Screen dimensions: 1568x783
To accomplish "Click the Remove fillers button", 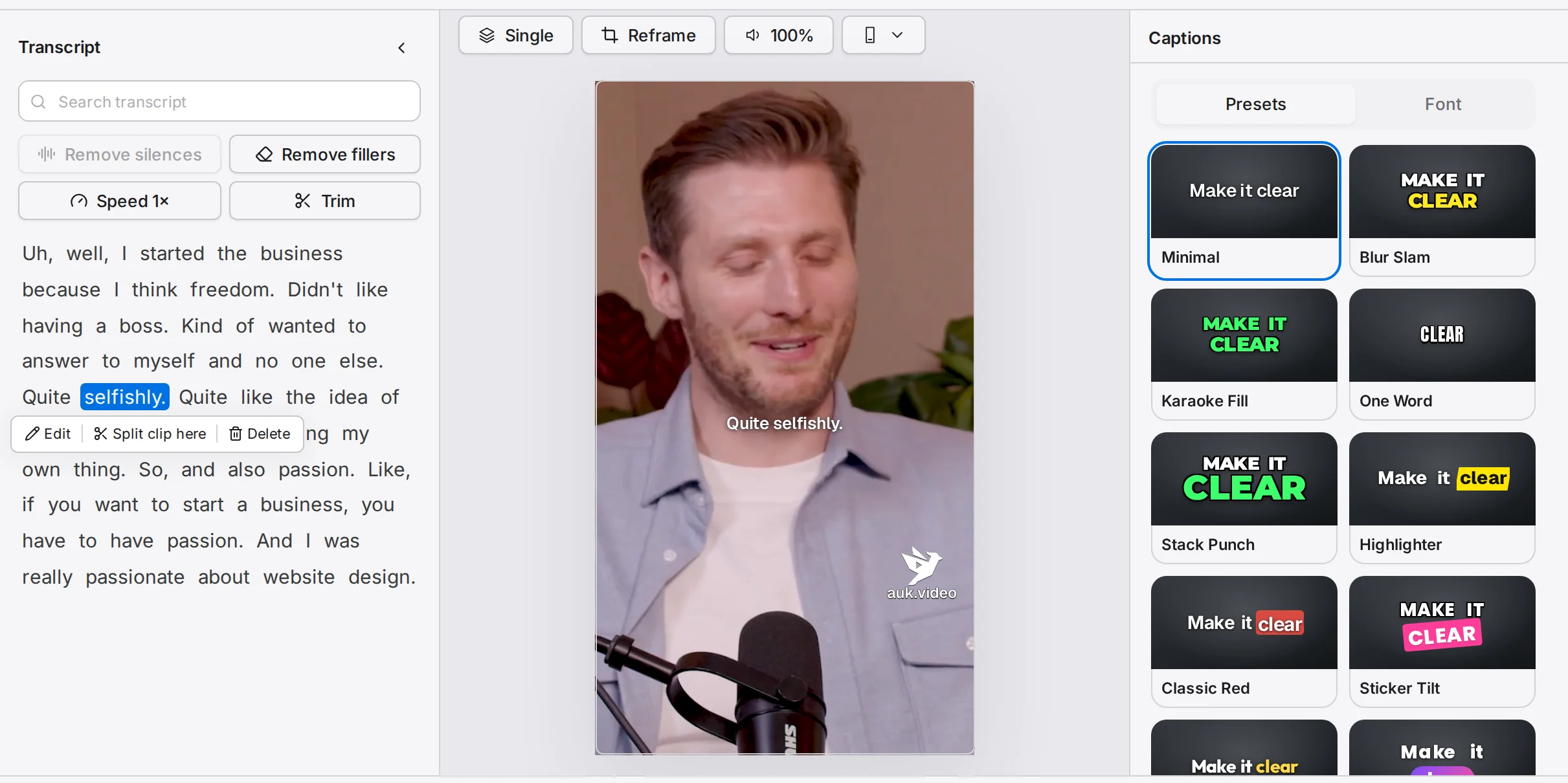I will point(325,155).
